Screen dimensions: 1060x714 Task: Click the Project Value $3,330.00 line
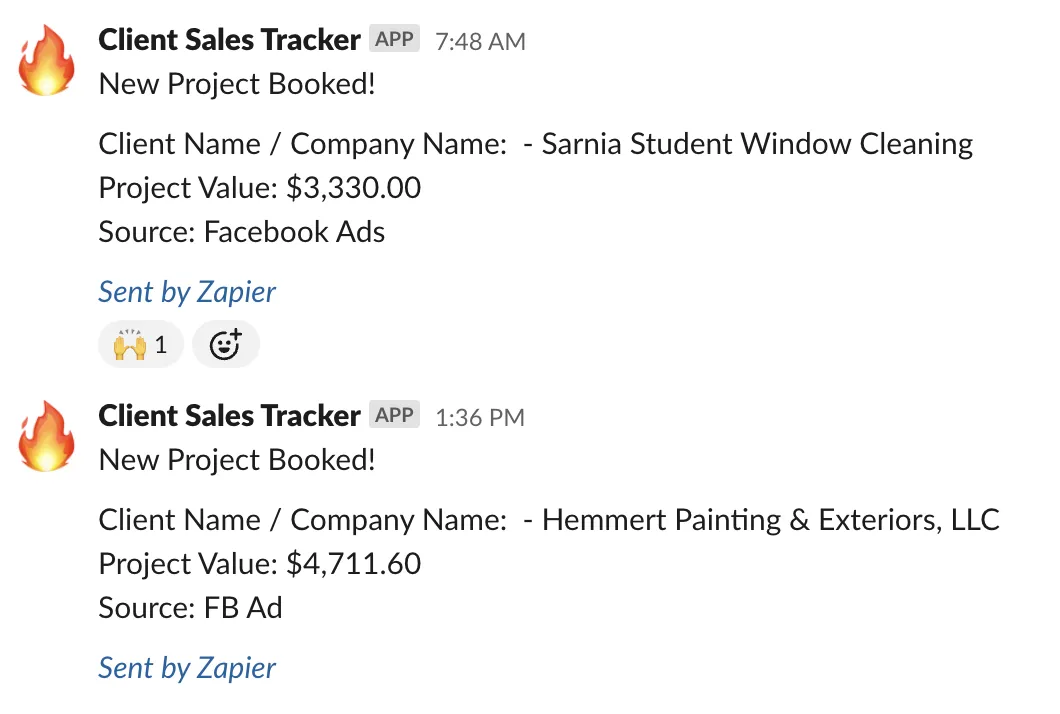260,188
